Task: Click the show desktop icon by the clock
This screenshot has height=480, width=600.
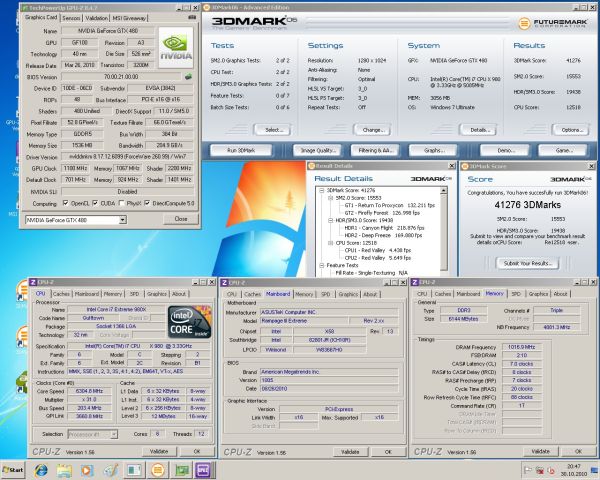Action: click(x=595, y=470)
